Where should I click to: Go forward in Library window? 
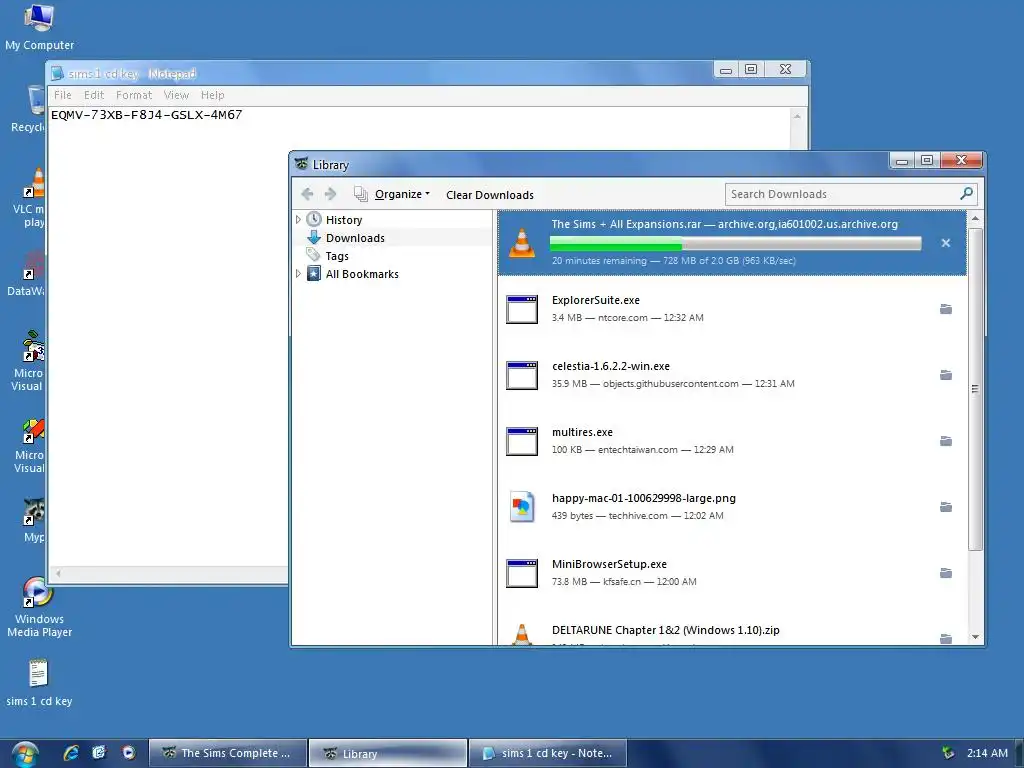[330, 194]
